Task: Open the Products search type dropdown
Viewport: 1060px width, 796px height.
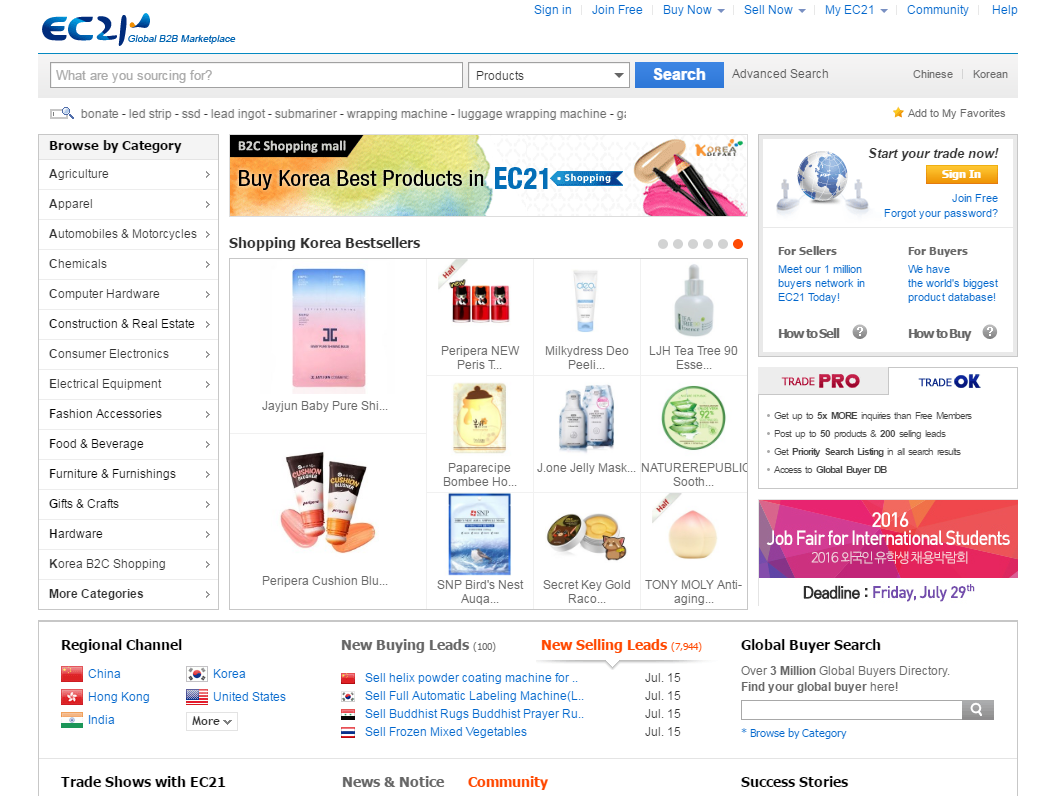Action: tap(549, 75)
